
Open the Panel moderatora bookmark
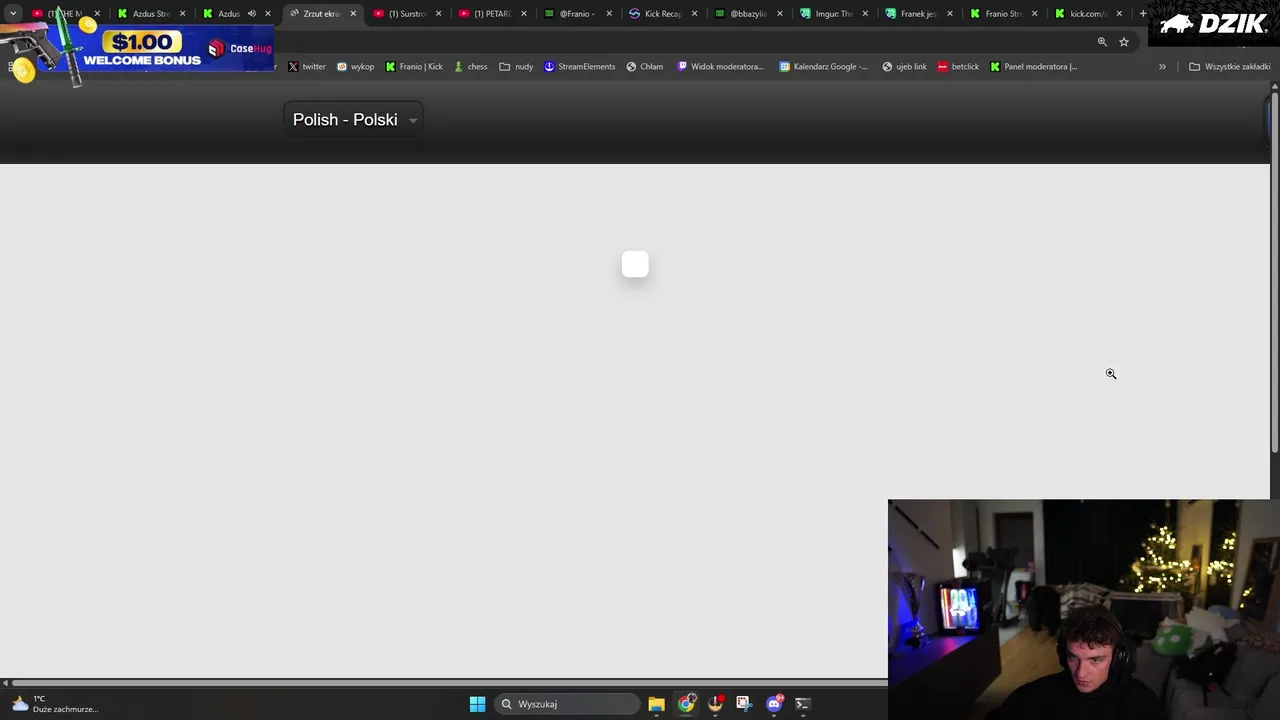(1033, 67)
